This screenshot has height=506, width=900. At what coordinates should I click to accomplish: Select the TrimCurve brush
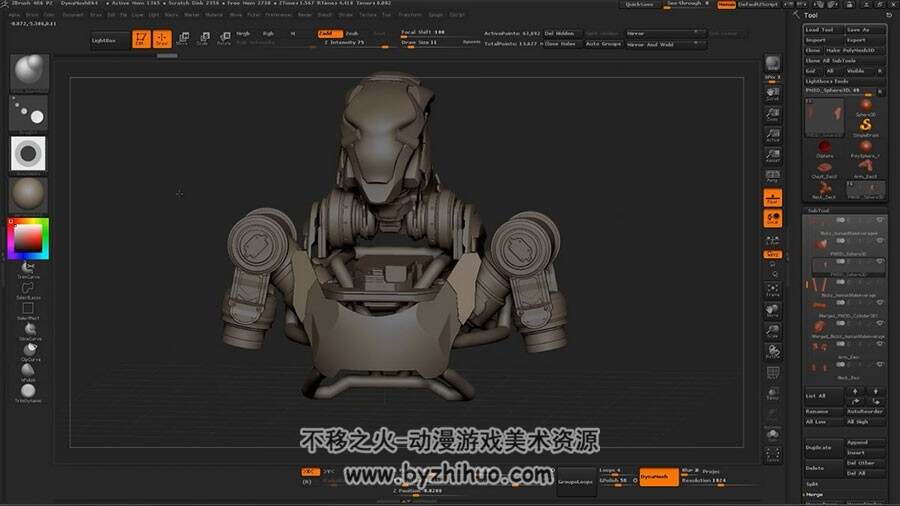point(28,269)
